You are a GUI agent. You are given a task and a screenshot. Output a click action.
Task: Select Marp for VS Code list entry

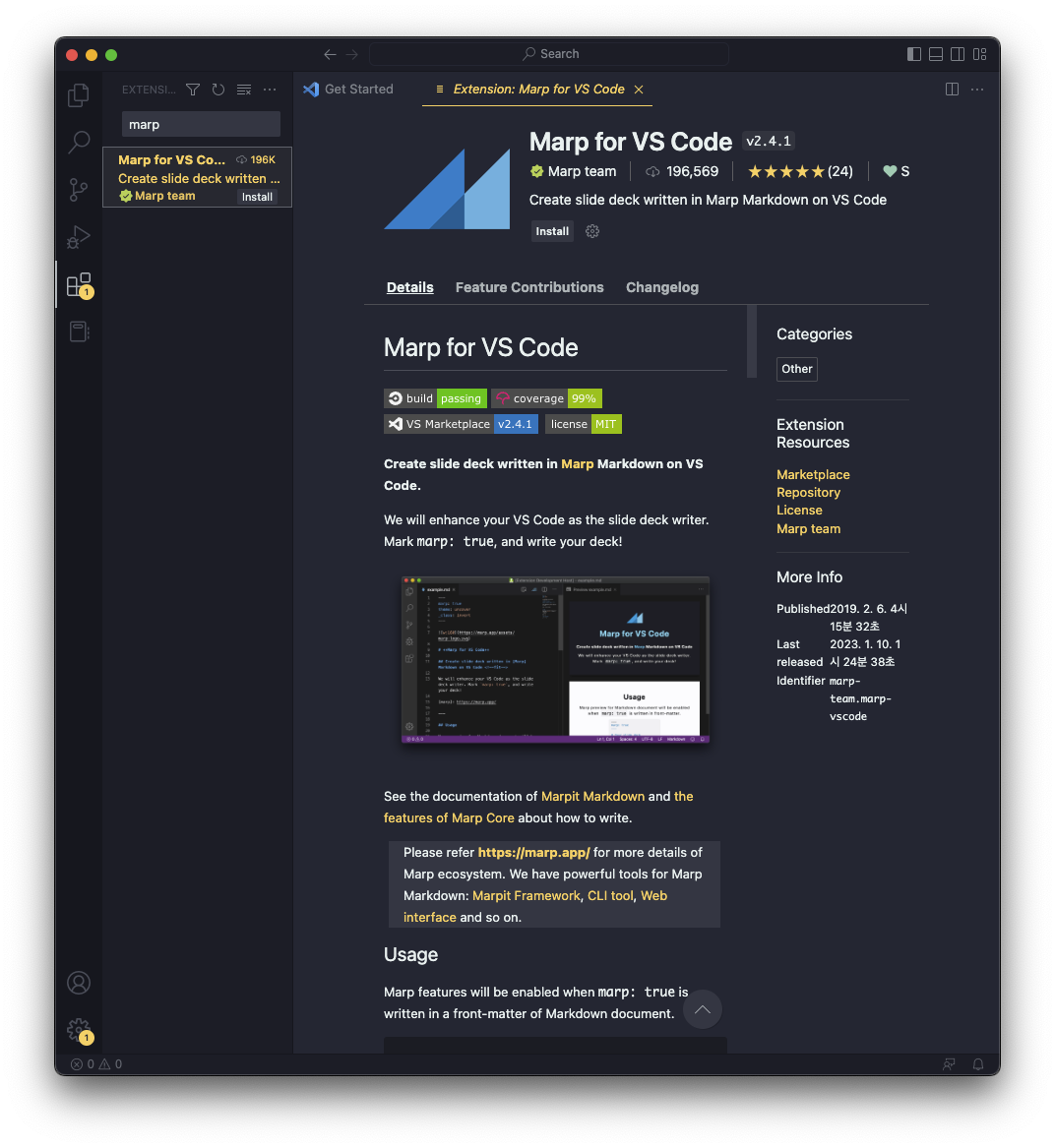coord(197,177)
